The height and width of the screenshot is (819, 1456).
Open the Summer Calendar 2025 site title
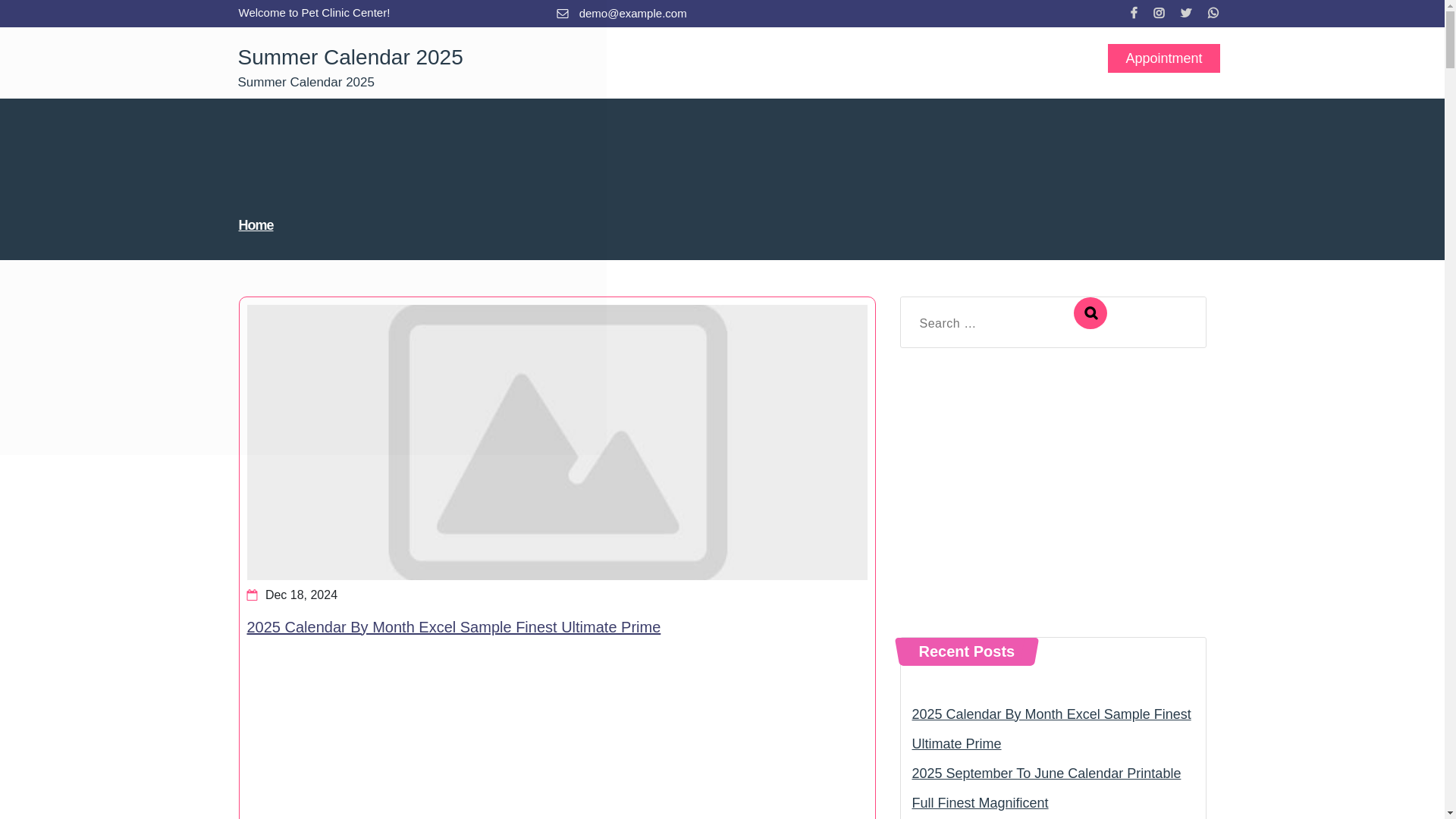(350, 58)
